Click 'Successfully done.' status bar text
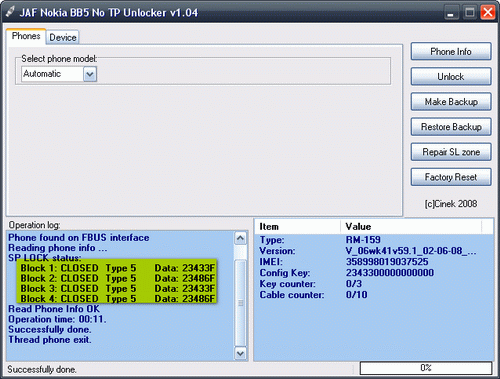 42,369
